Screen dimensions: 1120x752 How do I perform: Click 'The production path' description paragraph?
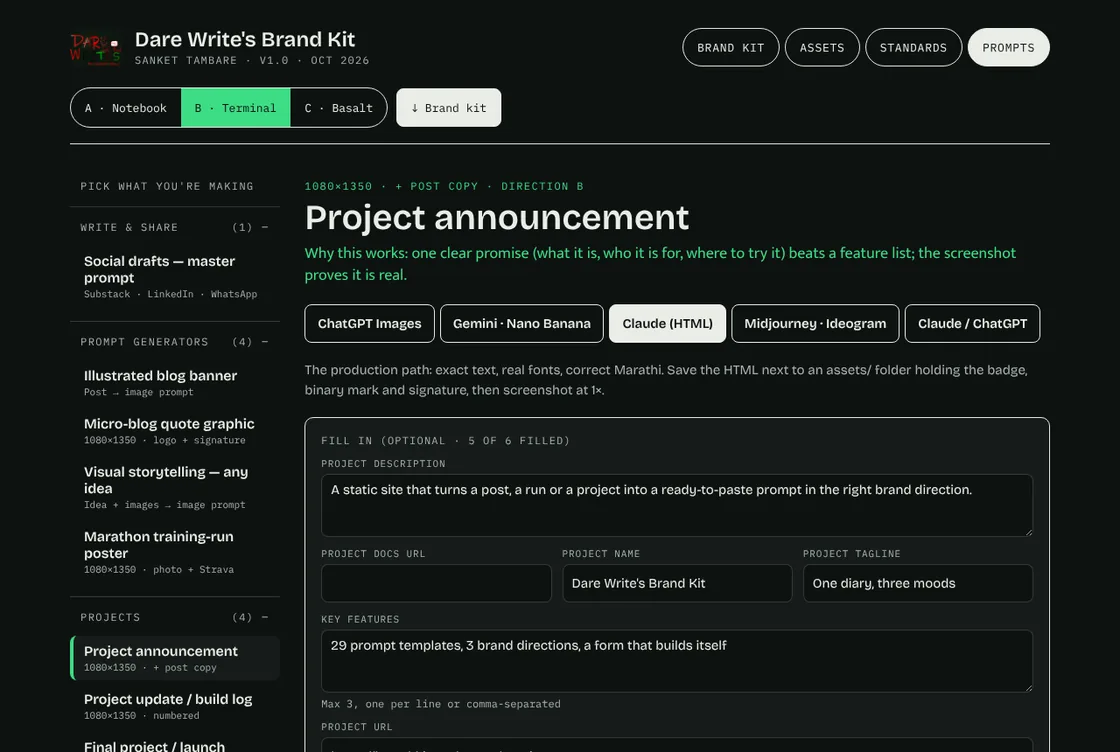[x=666, y=380]
